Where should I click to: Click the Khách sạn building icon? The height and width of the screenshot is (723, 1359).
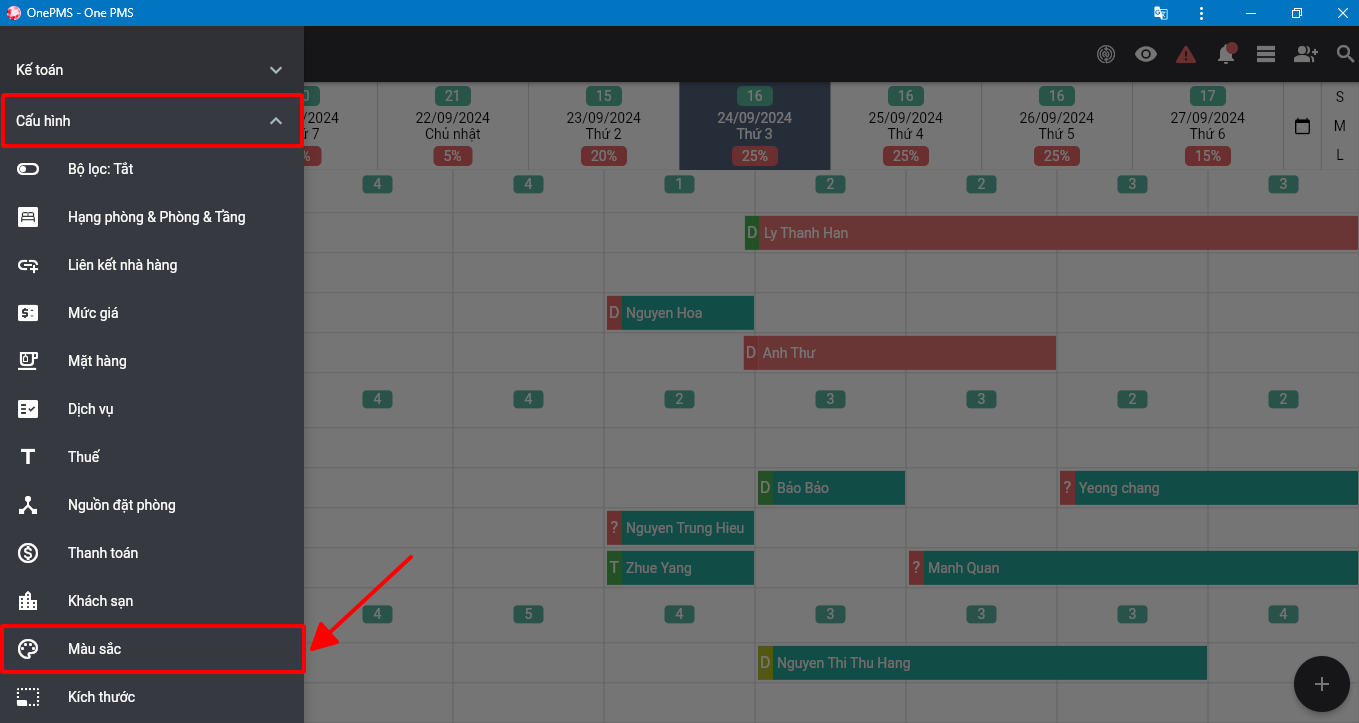click(x=28, y=601)
